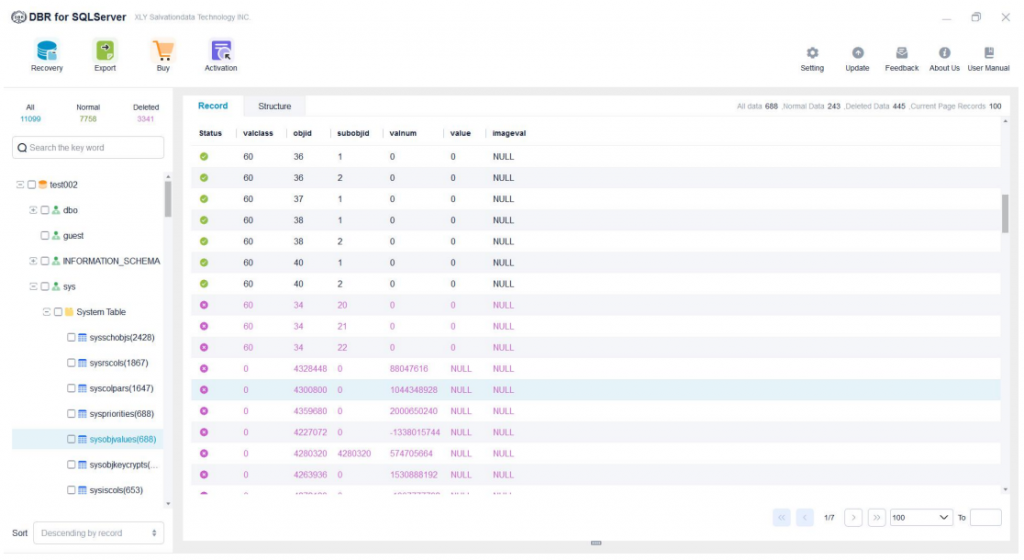Switch to the Structure tab
Viewport: 1024px width, 560px height.
(x=274, y=106)
